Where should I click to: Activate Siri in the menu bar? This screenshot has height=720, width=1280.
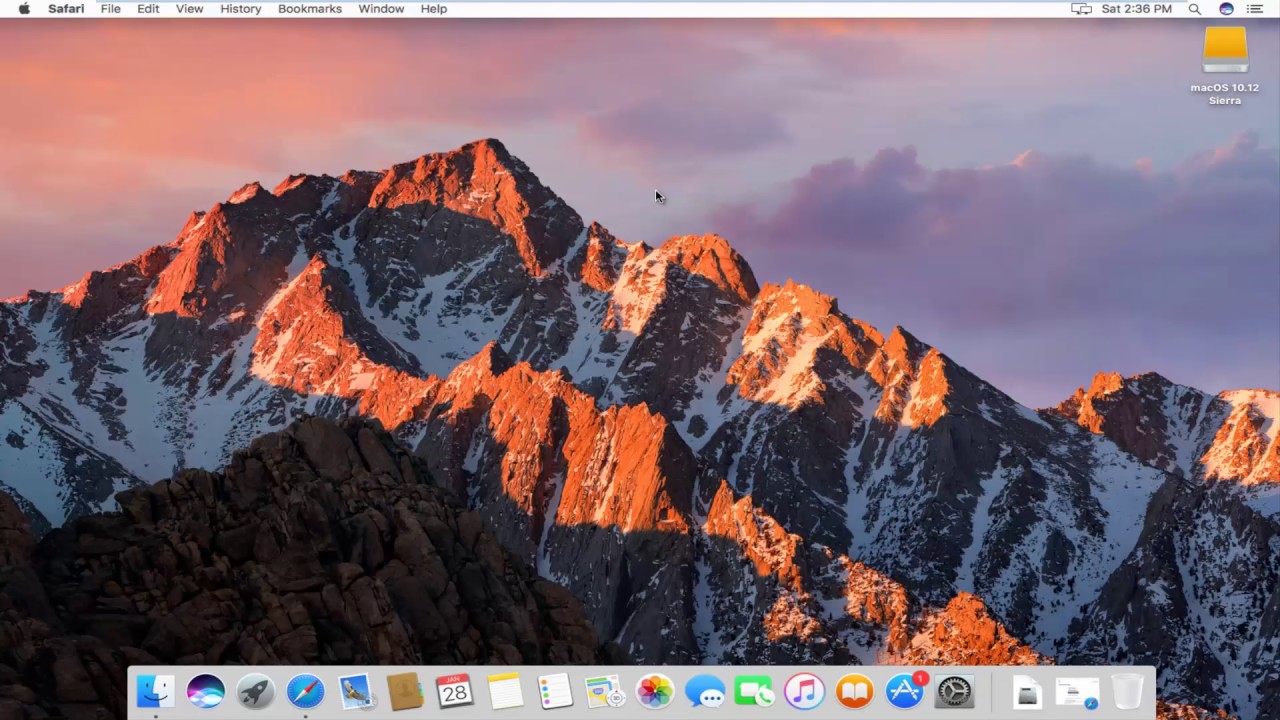pos(1226,9)
